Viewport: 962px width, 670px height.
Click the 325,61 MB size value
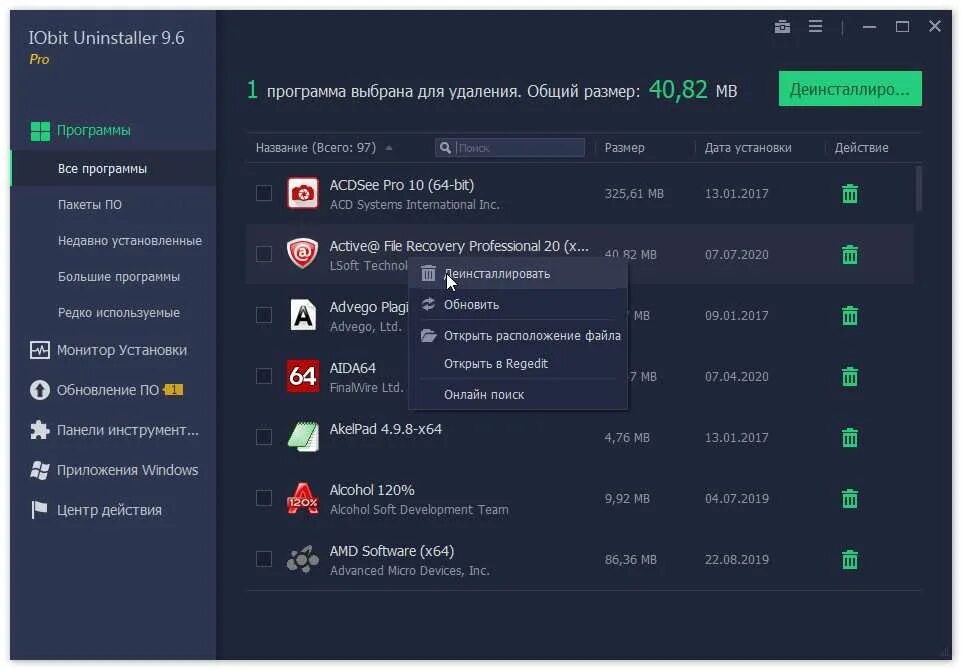[634, 194]
